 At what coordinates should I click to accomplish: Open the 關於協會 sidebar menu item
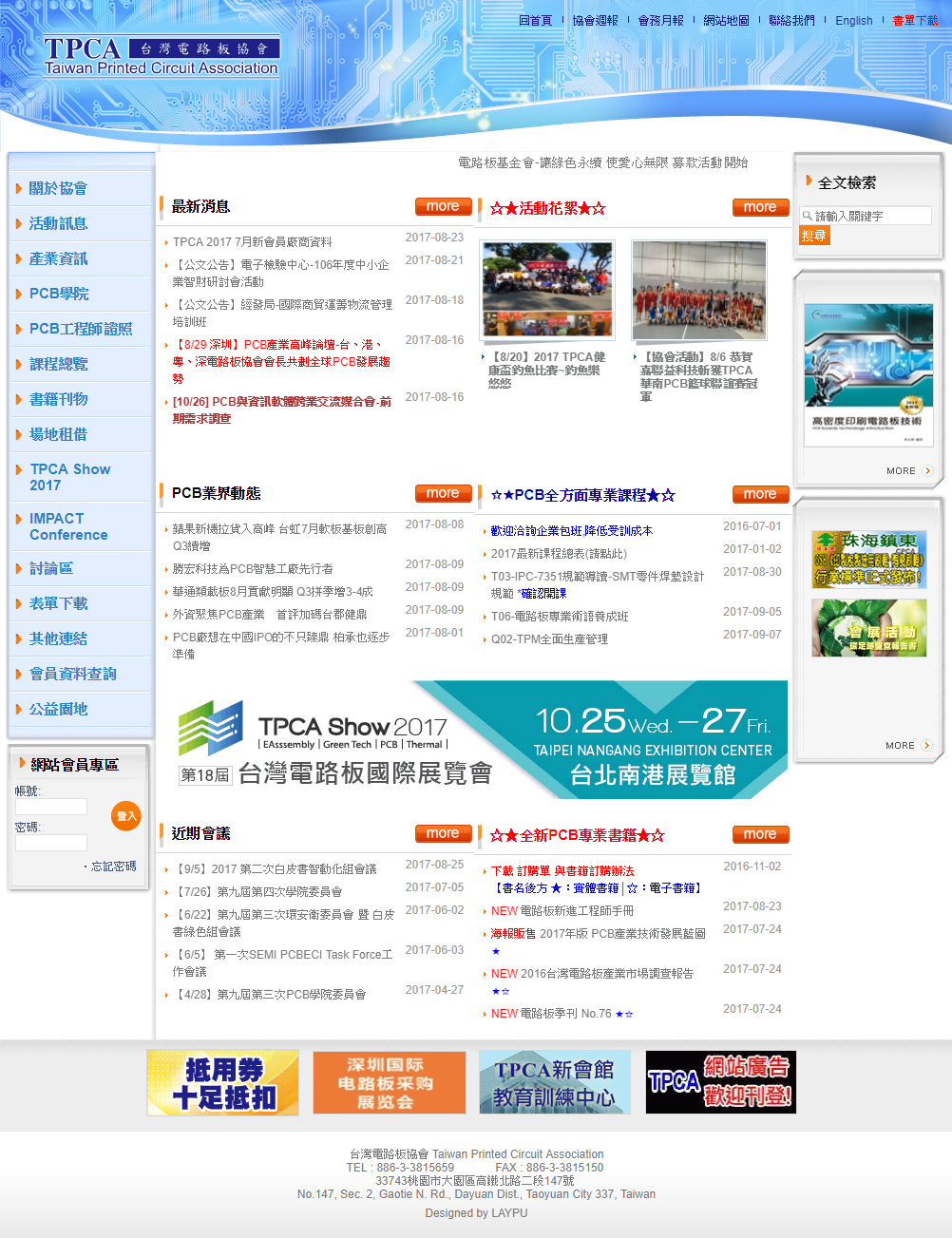pyautogui.click(x=58, y=188)
